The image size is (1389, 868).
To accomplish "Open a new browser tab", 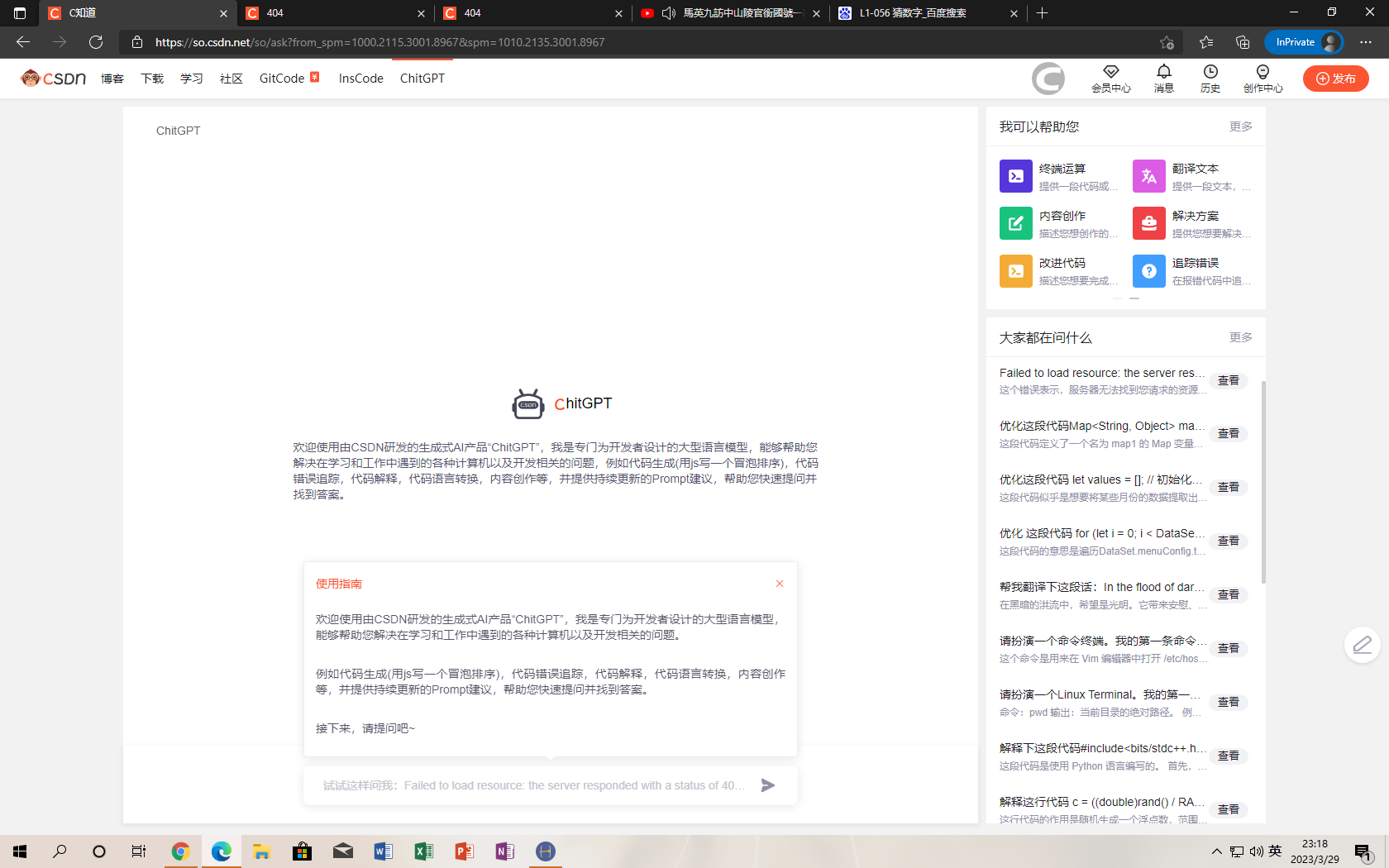I will pyautogui.click(x=1042, y=13).
